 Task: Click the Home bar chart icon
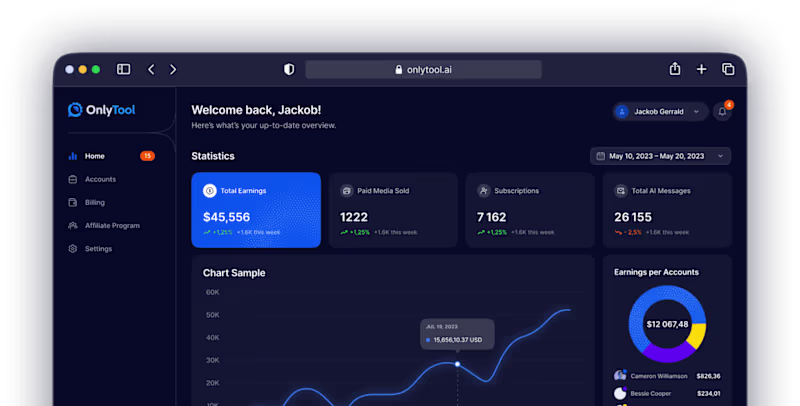(73, 156)
